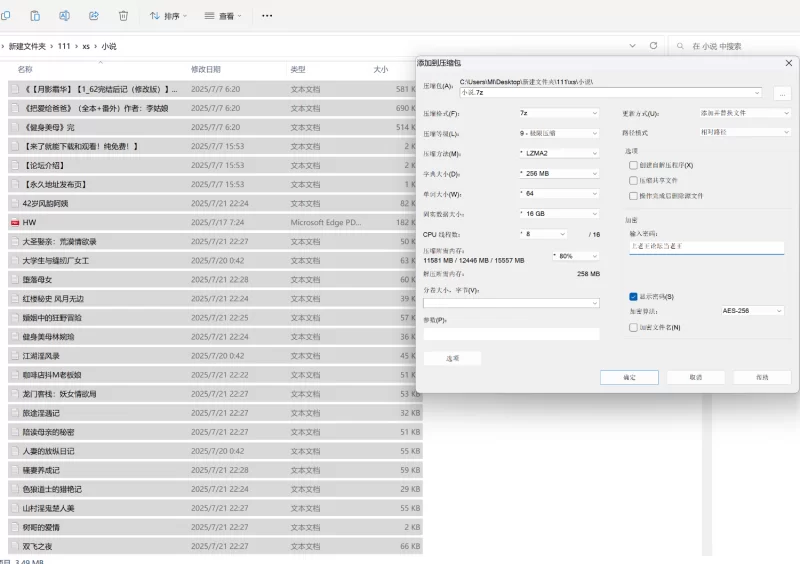Open 分卷大小 dropdown box

pos(511,303)
